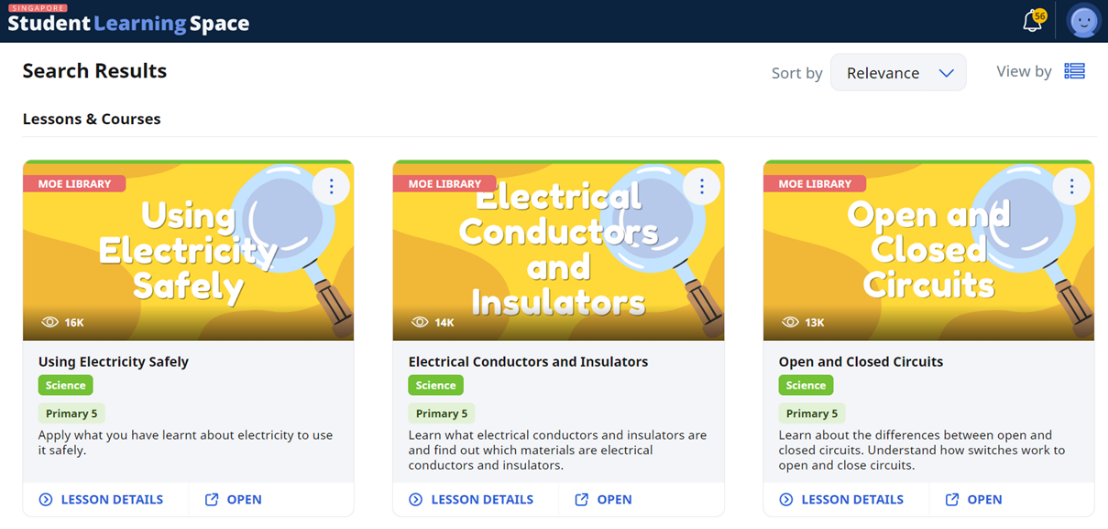This screenshot has width=1108, height=529.
Task: Open the Open and Closed Circuits lesson
Action: [x=973, y=499]
